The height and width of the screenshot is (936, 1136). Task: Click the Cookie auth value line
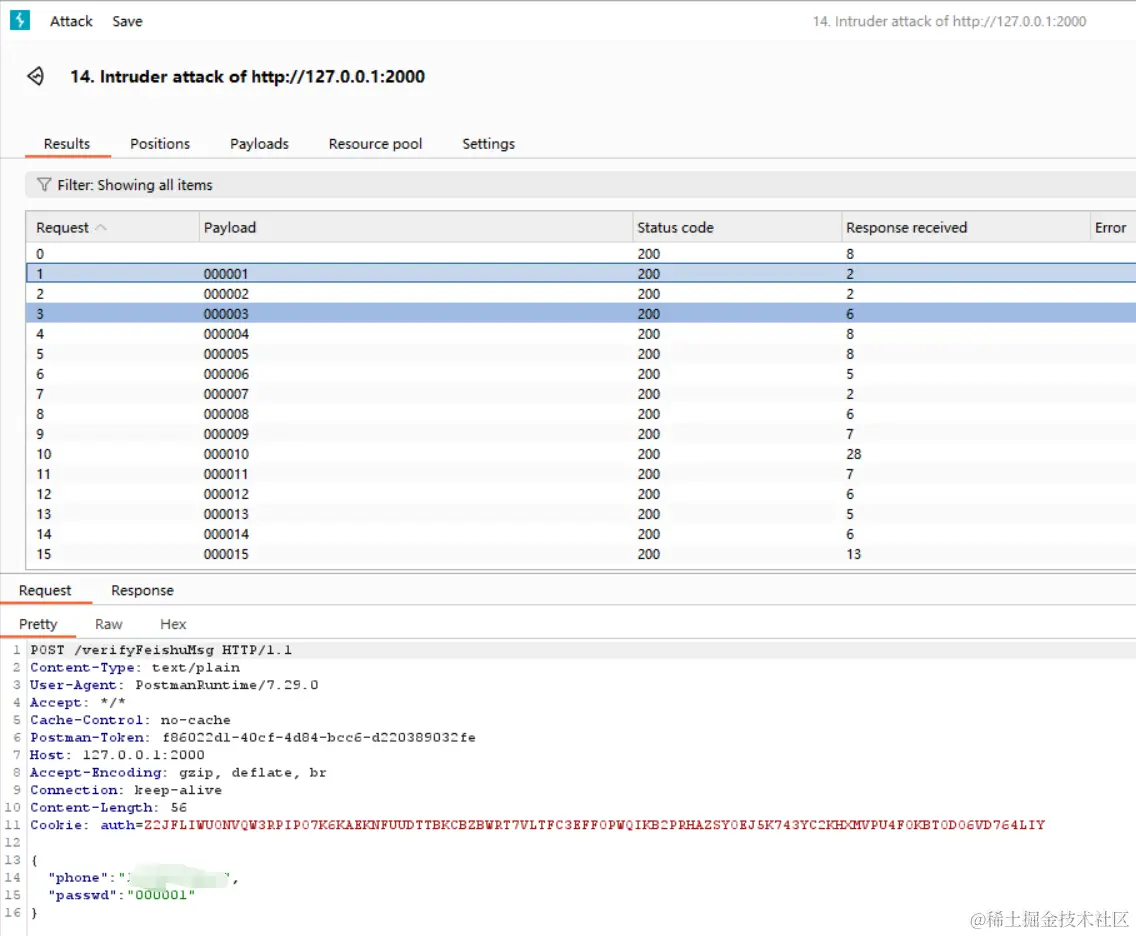coord(538,825)
